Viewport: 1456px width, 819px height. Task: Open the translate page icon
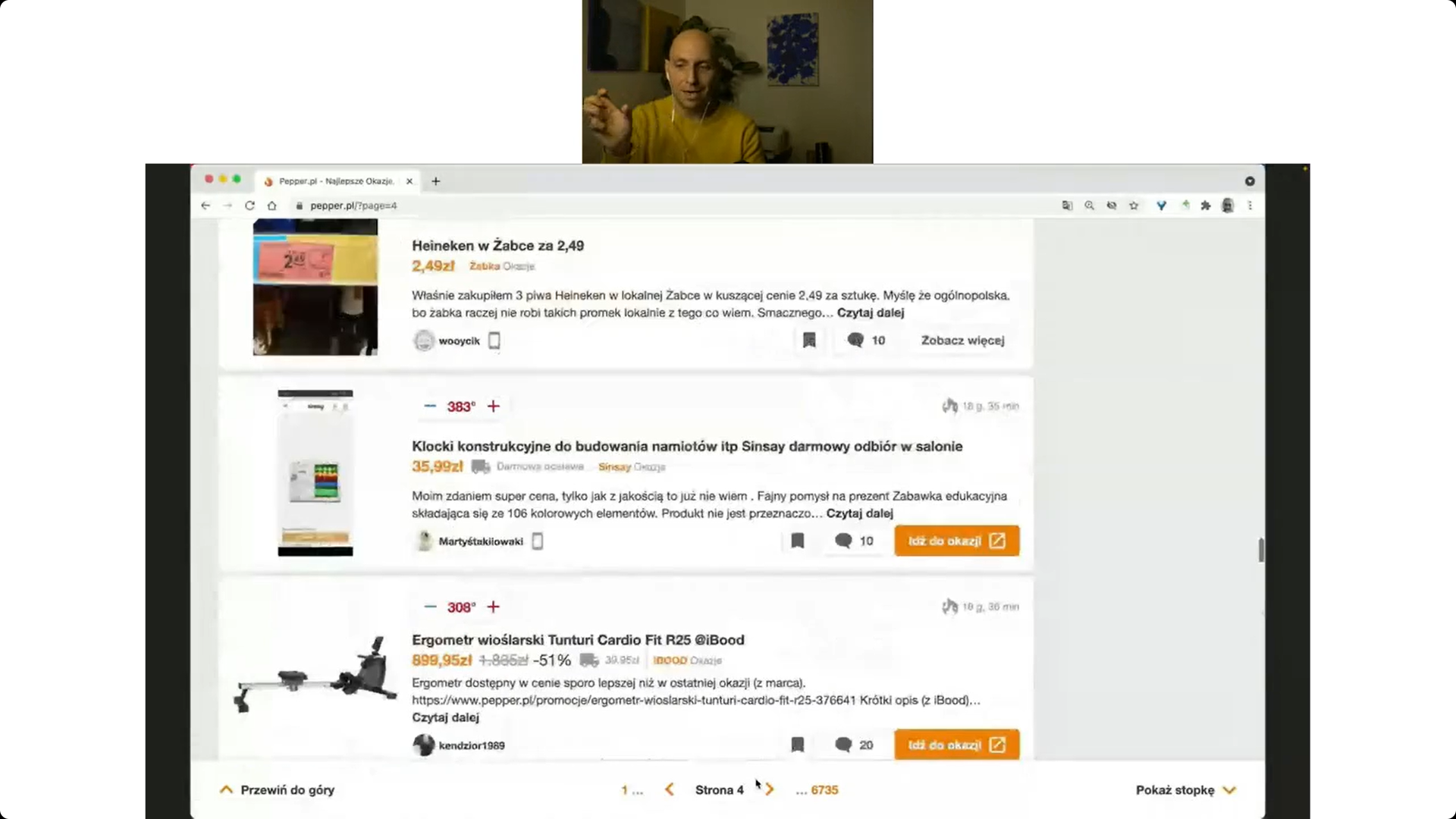point(1067,206)
